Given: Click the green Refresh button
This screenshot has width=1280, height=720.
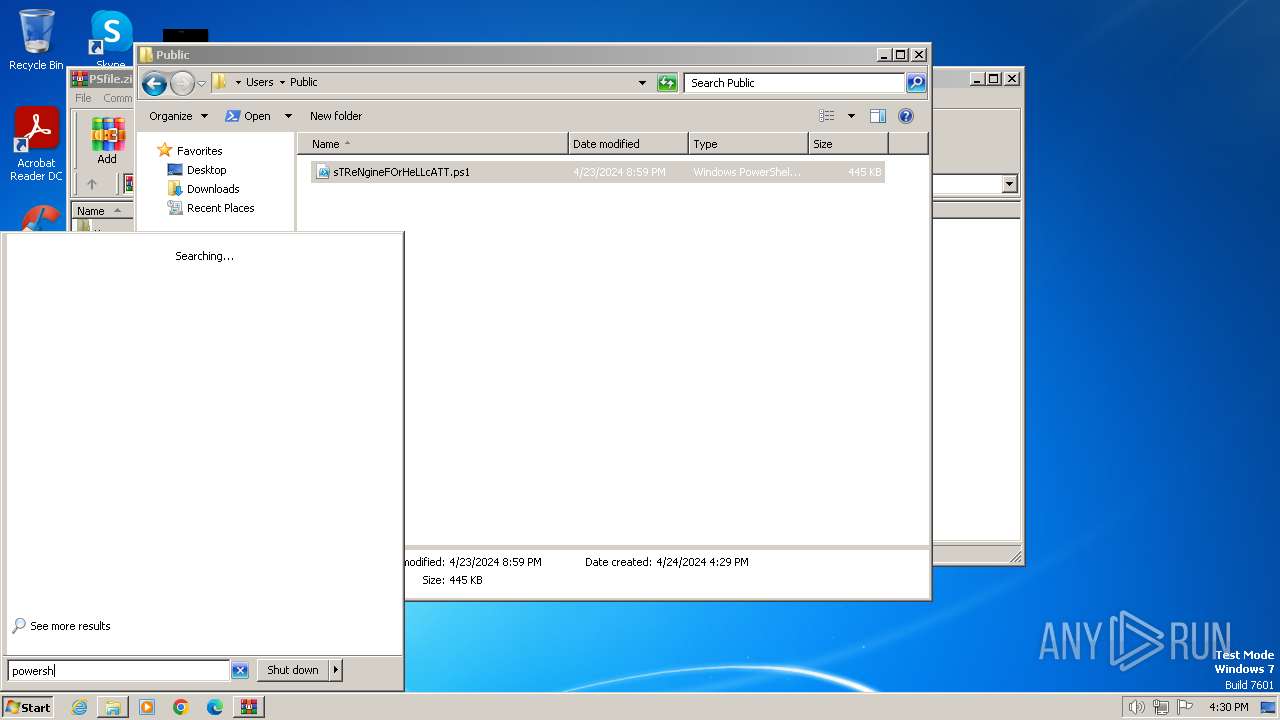Looking at the screenshot, I should click(667, 83).
